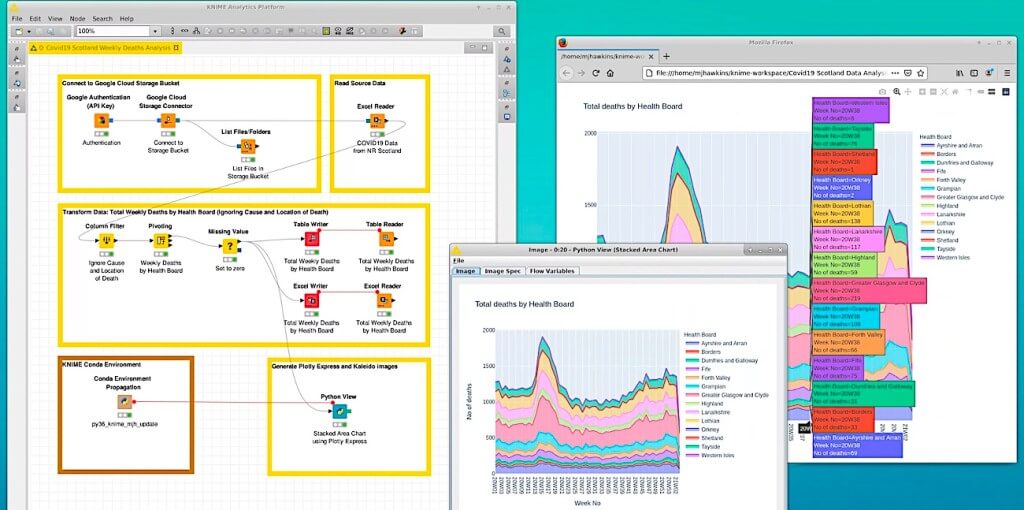This screenshot has height=510, width=1024.
Task: Open the Node menu in KNIME
Action: point(77,19)
